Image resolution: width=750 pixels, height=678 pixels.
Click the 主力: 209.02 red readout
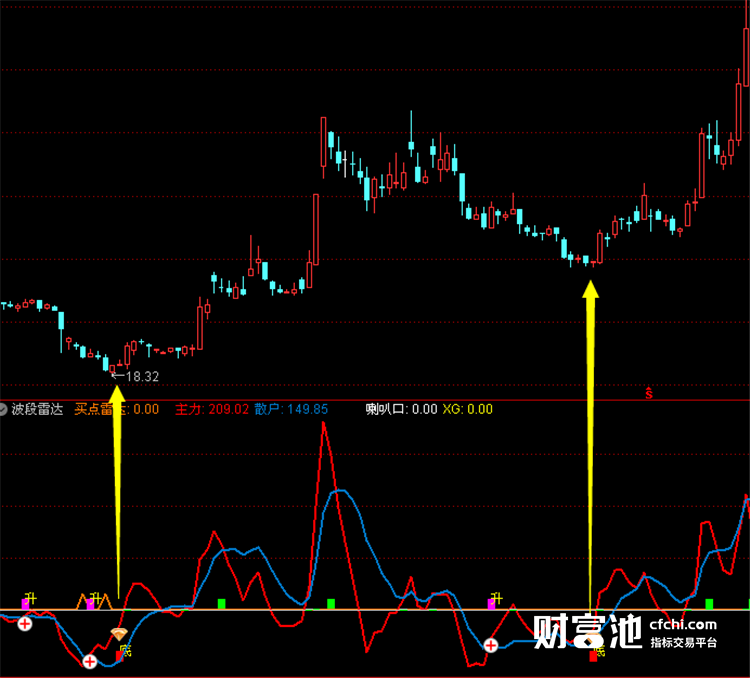(x=212, y=410)
